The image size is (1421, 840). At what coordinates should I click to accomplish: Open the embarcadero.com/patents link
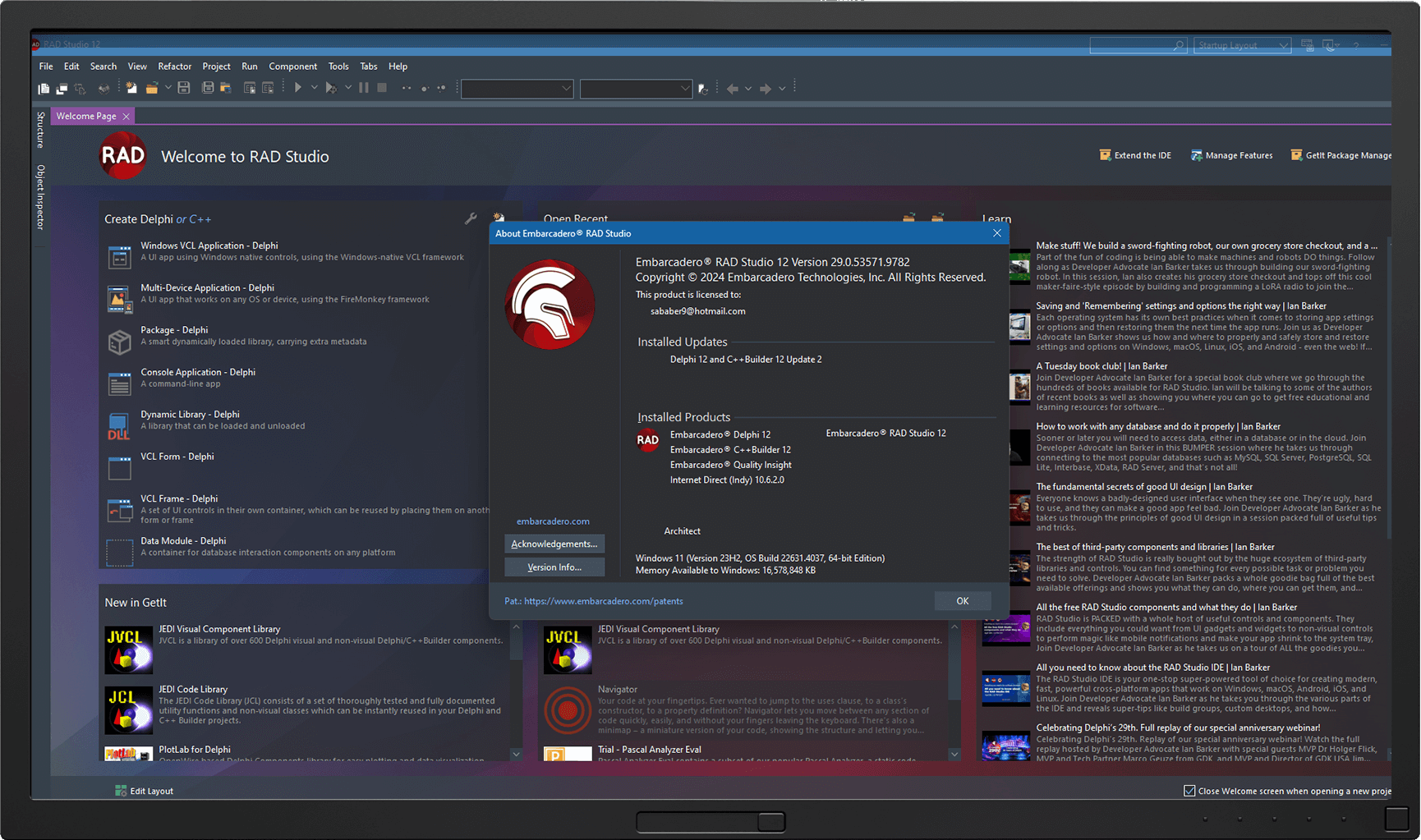point(603,601)
